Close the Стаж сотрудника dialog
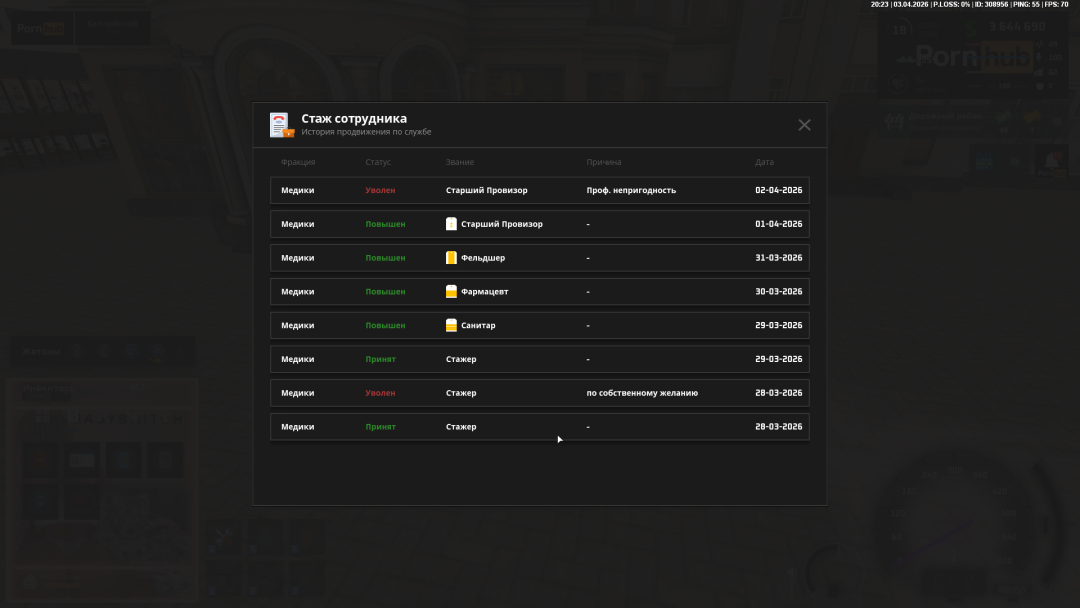This screenshot has height=608, width=1080. [804, 125]
